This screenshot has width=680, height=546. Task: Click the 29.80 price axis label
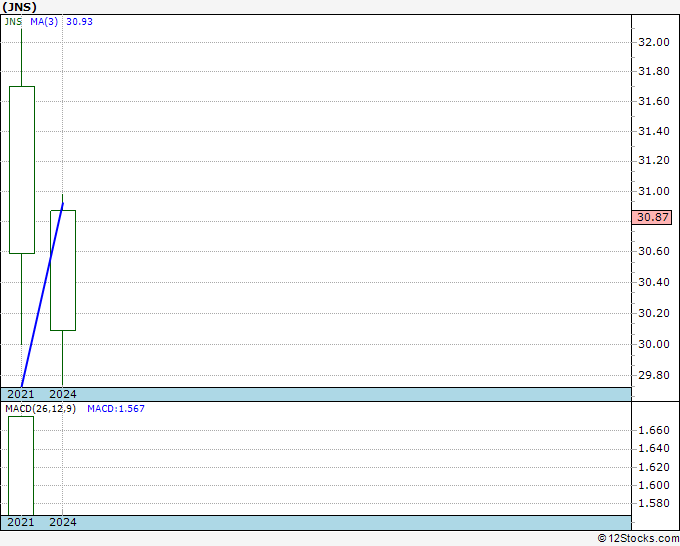(654, 375)
